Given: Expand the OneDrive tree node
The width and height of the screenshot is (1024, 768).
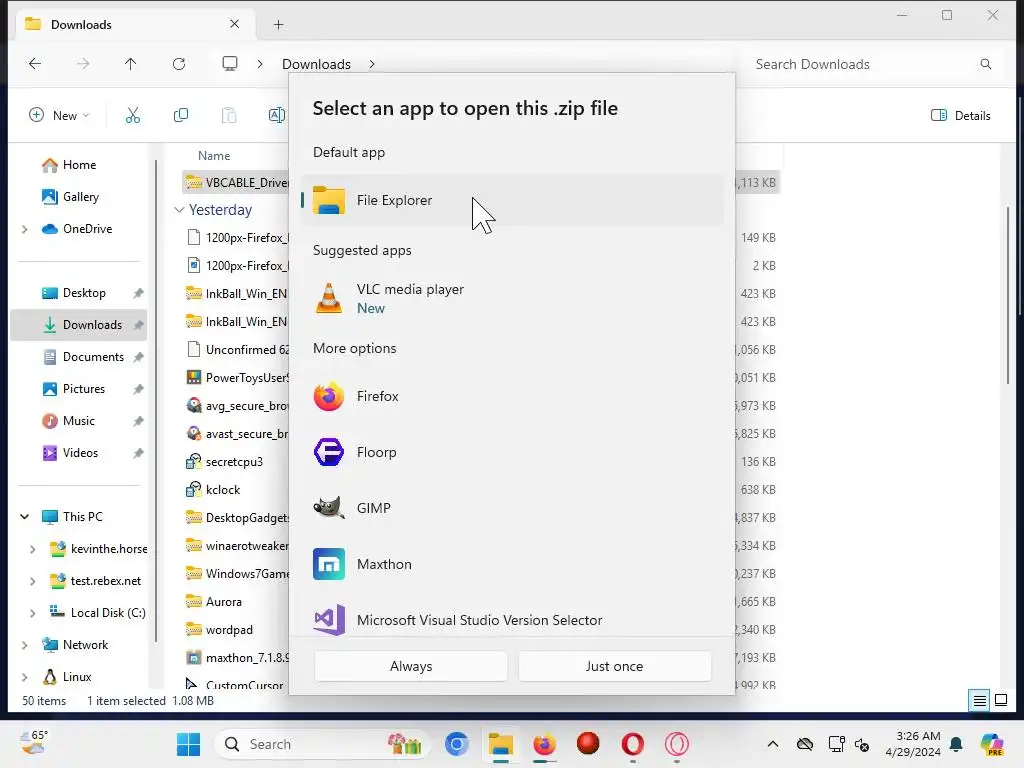Looking at the screenshot, I should coord(25,229).
